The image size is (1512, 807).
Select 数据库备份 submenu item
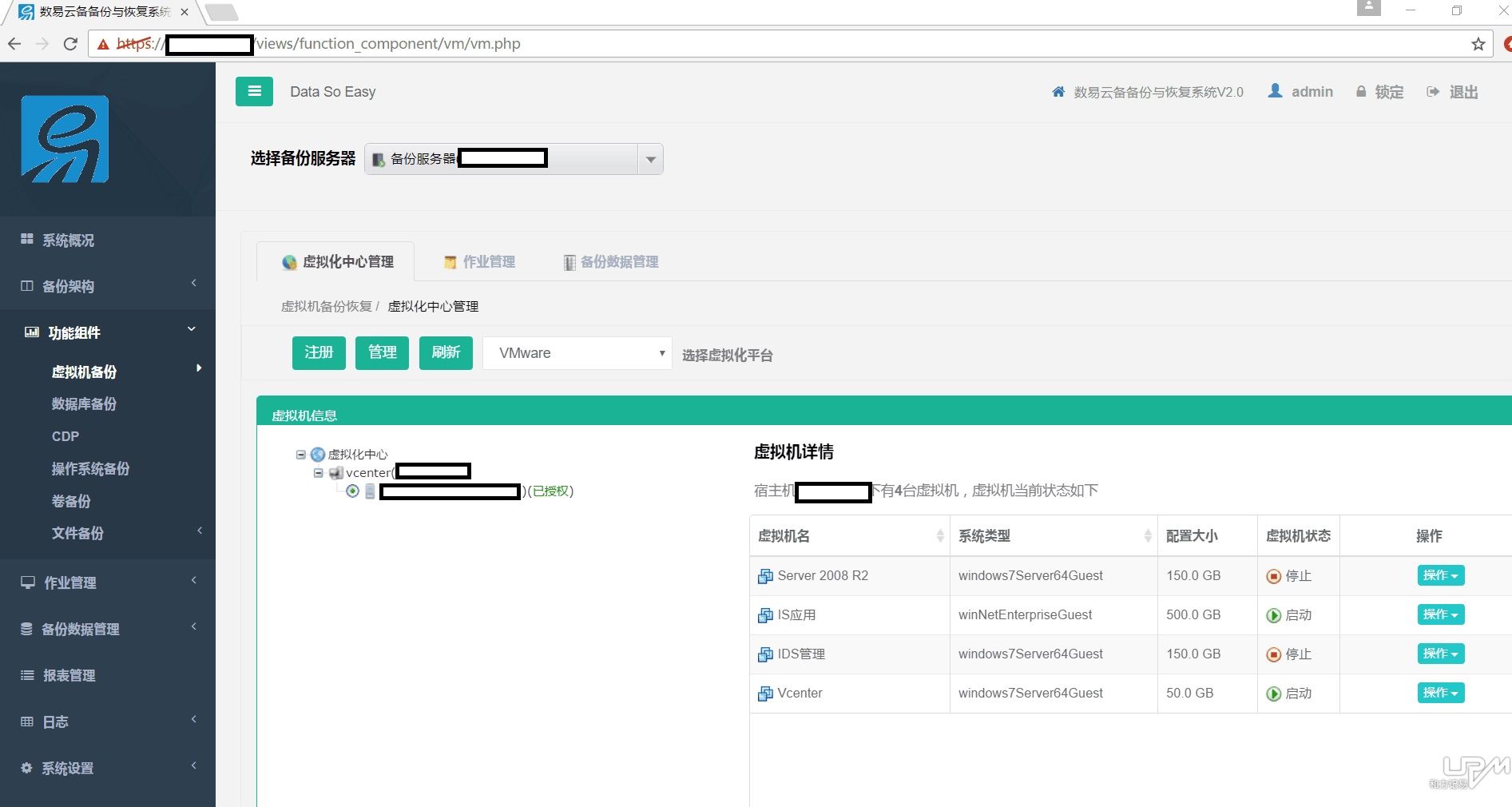click(x=84, y=403)
